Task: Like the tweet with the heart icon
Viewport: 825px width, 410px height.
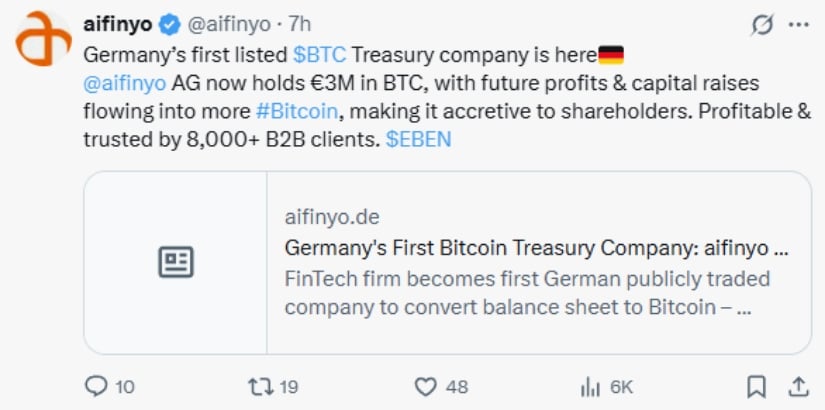Action: (427, 386)
